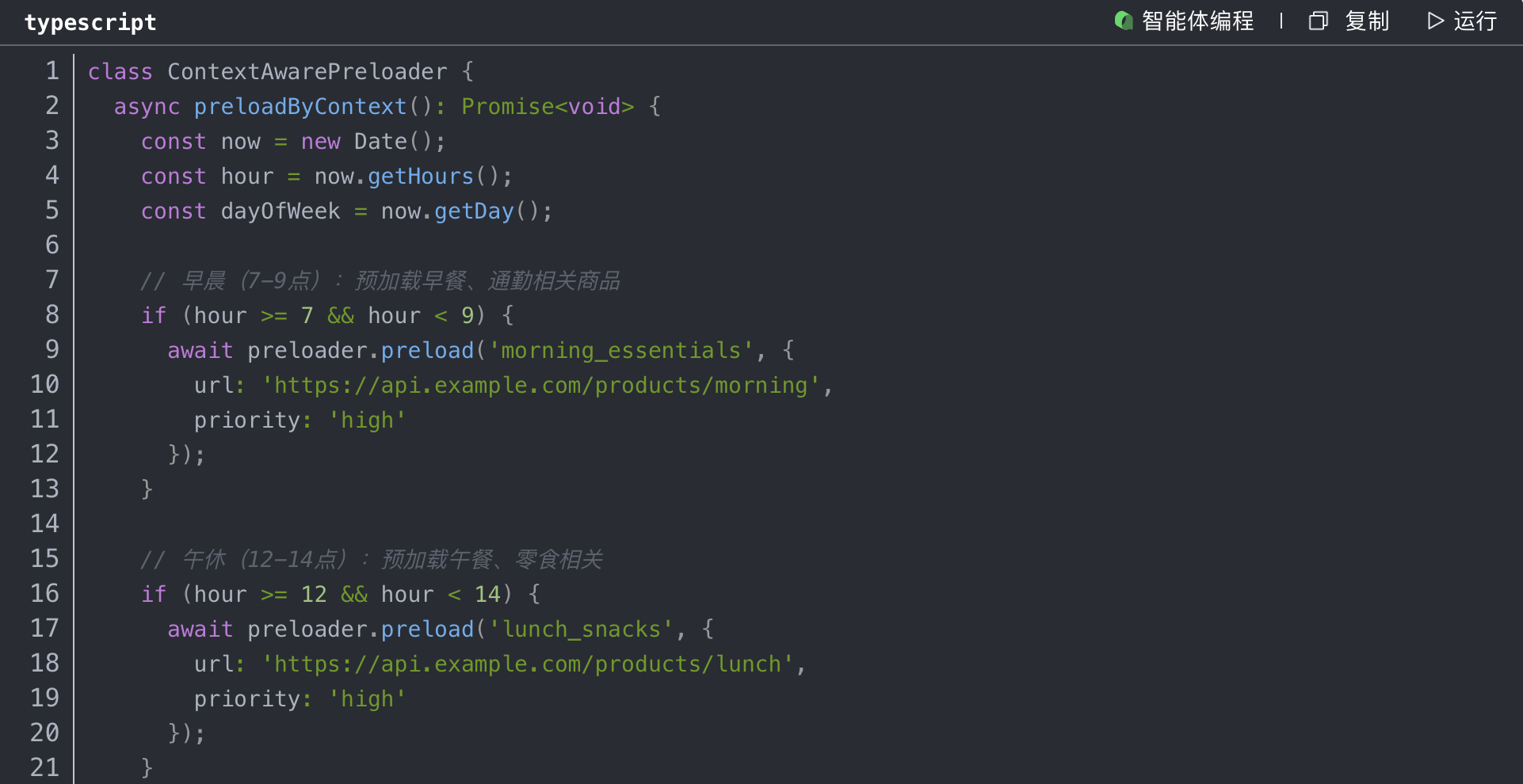Click the dayOfWeek variable name

point(281,211)
